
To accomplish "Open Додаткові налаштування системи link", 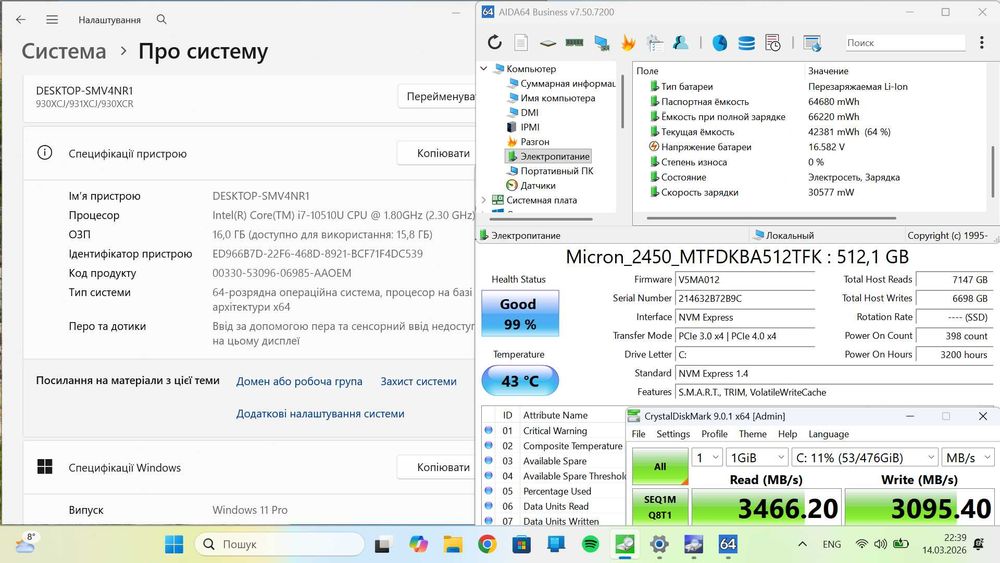I will 320,413.
